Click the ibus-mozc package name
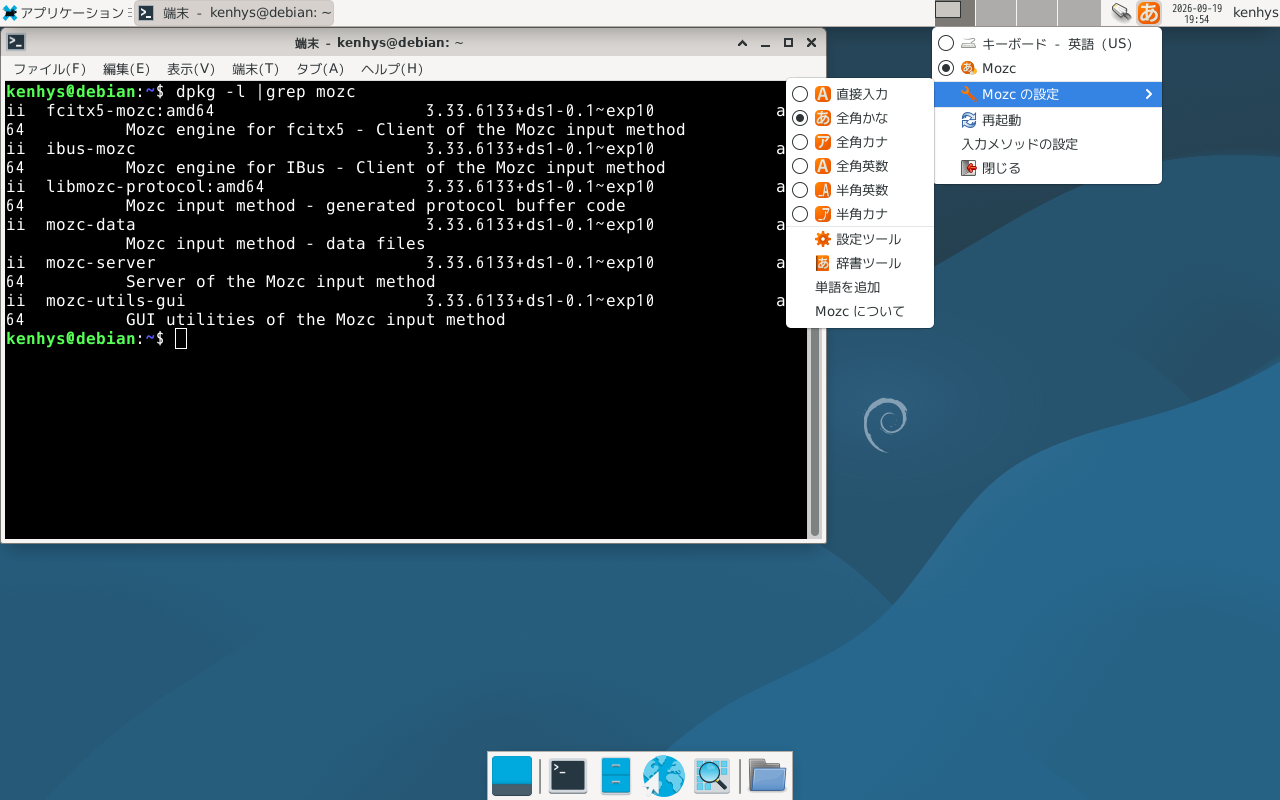The image size is (1280, 800). [x=91, y=149]
